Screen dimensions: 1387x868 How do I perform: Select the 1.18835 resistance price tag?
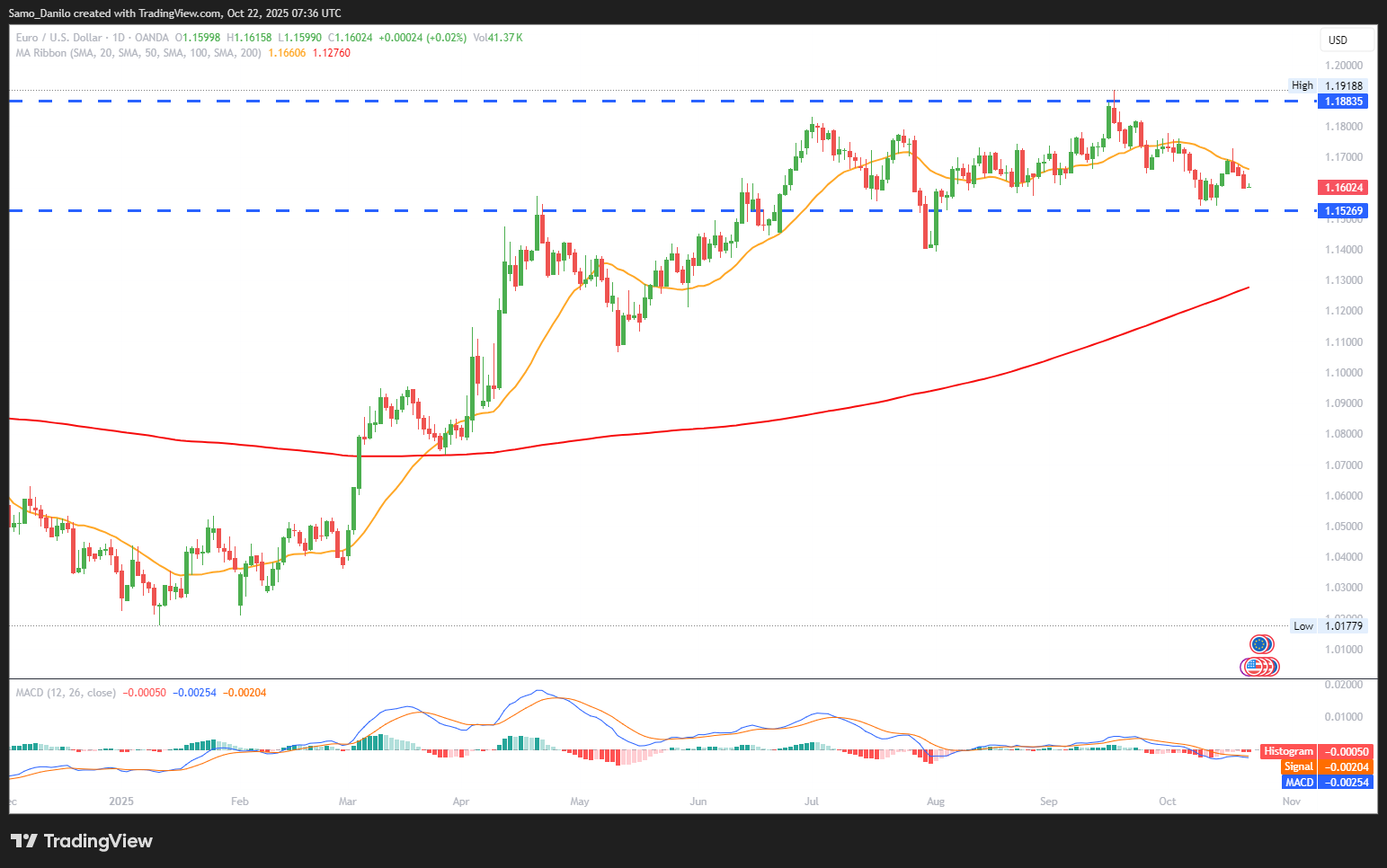click(1343, 102)
